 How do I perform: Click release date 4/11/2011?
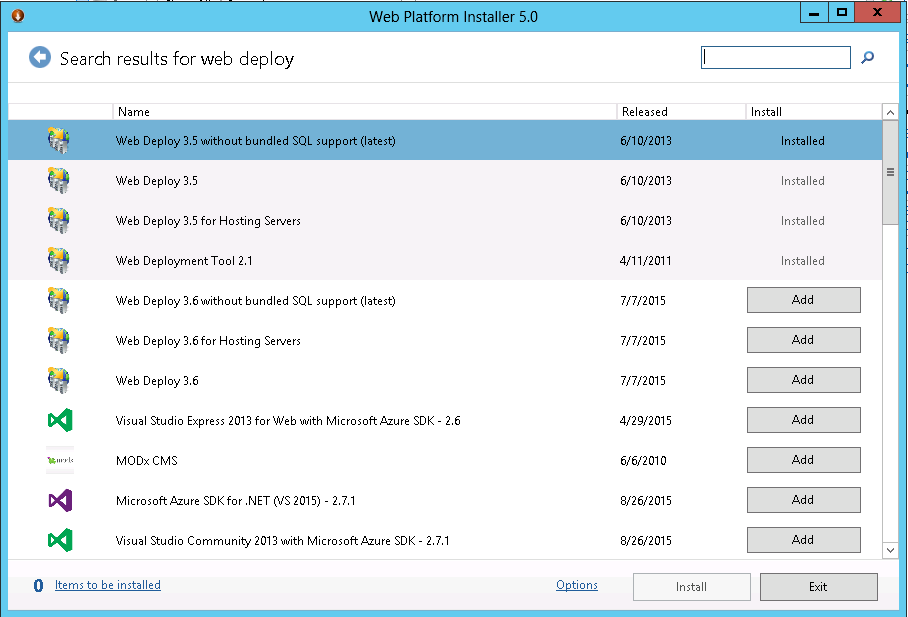(646, 261)
